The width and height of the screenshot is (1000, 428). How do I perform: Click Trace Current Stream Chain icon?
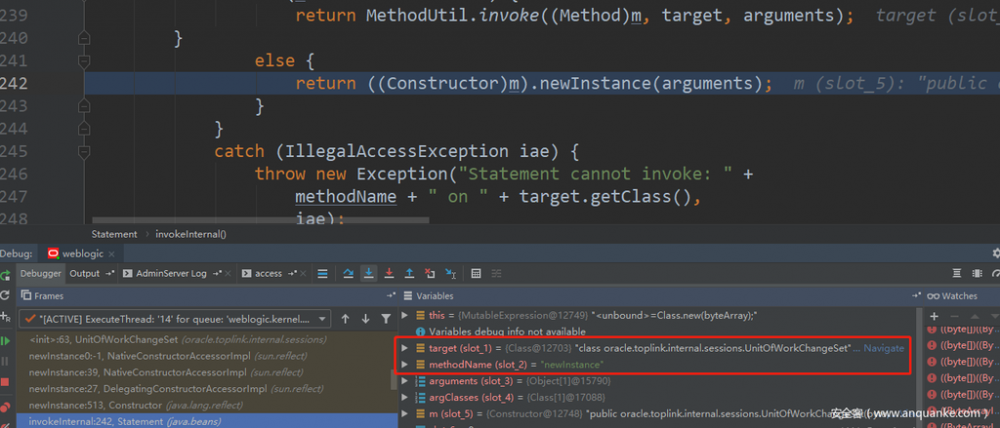496,274
